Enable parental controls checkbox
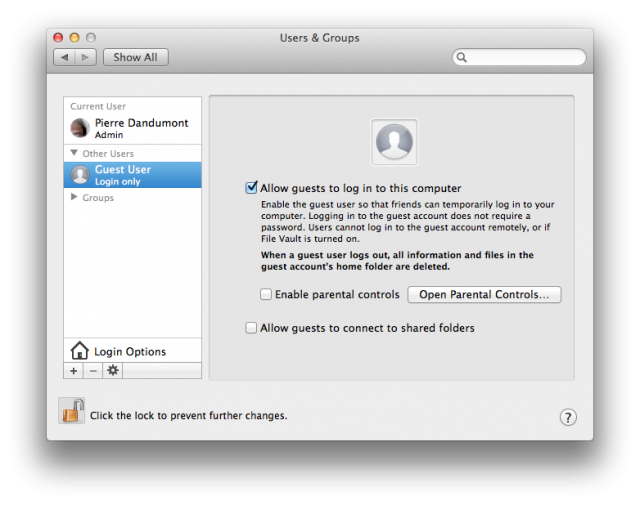 pyautogui.click(x=266, y=294)
